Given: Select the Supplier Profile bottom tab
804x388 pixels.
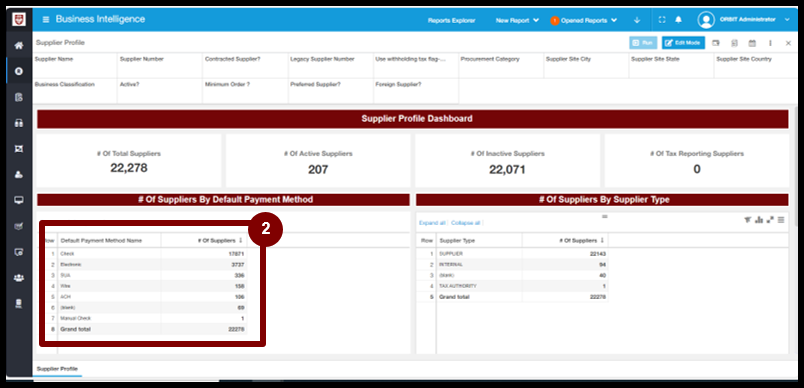Looking at the screenshot, I should [x=57, y=369].
